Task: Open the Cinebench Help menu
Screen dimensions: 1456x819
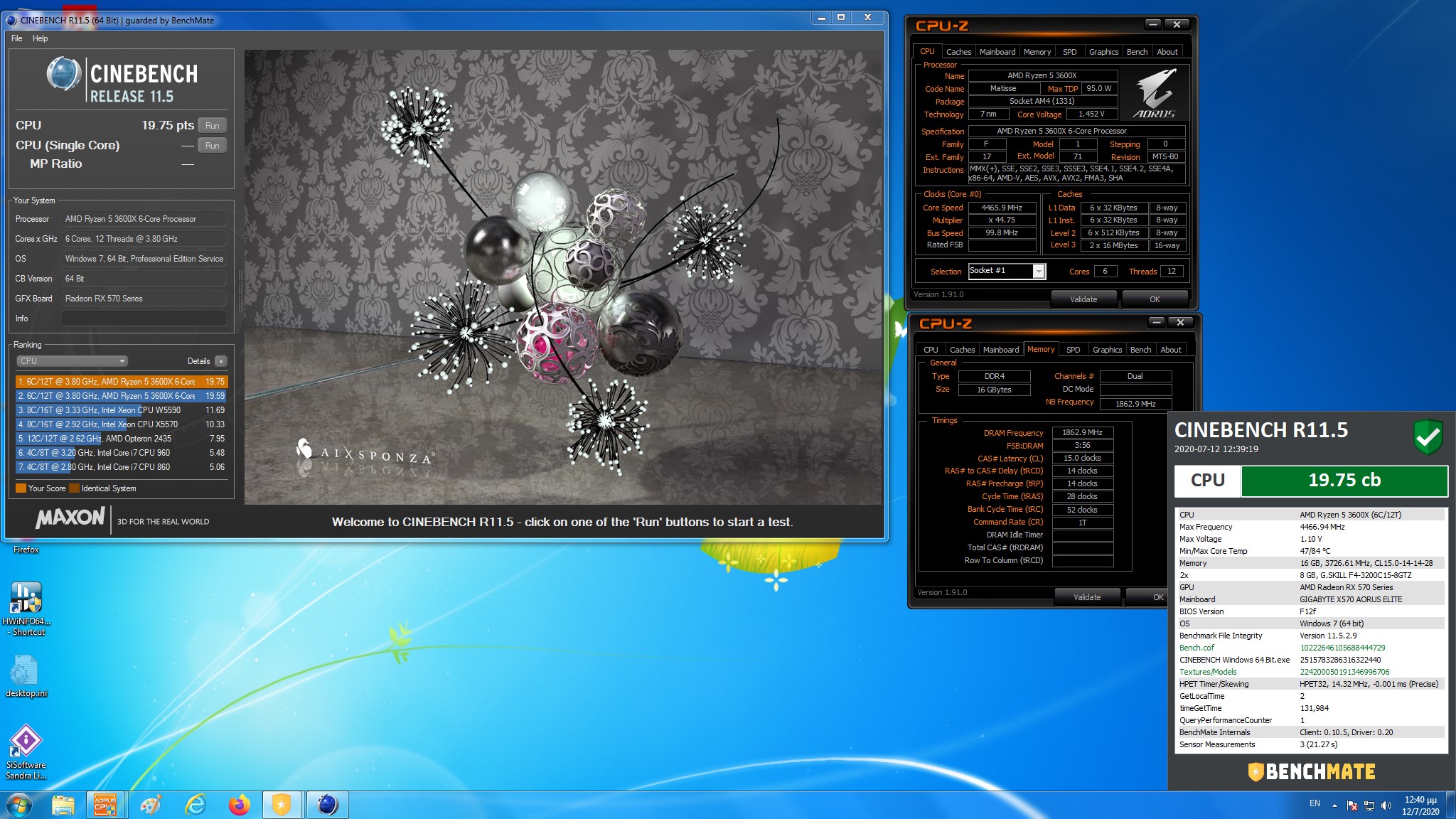Action: point(40,38)
